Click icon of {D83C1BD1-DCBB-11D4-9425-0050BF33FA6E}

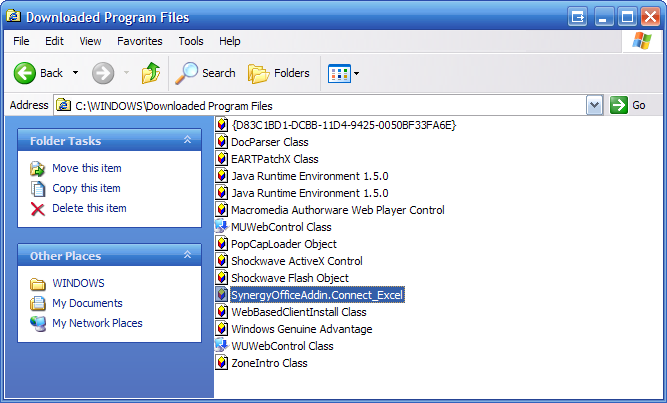click(x=221, y=125)
